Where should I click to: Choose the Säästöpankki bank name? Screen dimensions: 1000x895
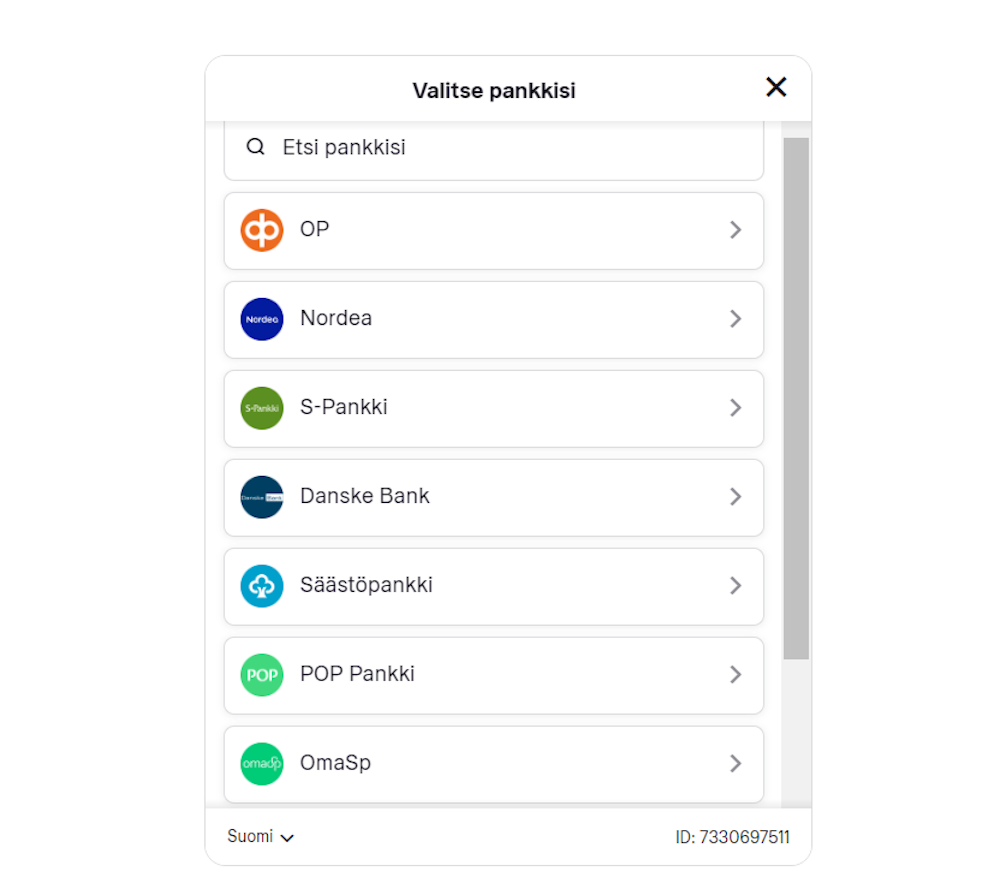pos(366,586)
